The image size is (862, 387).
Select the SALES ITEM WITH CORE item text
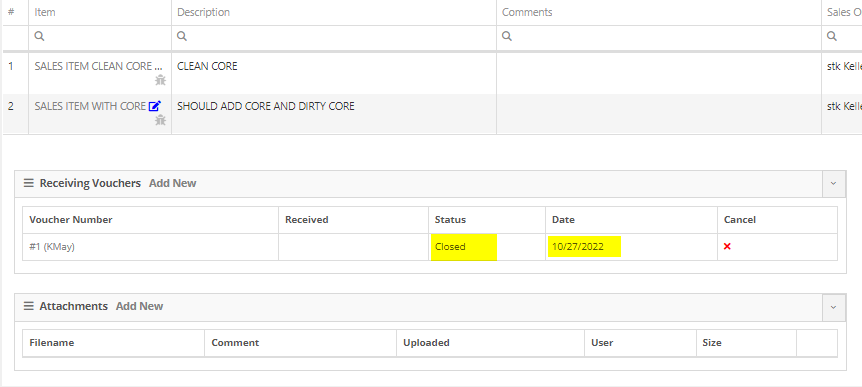point(90,106)
